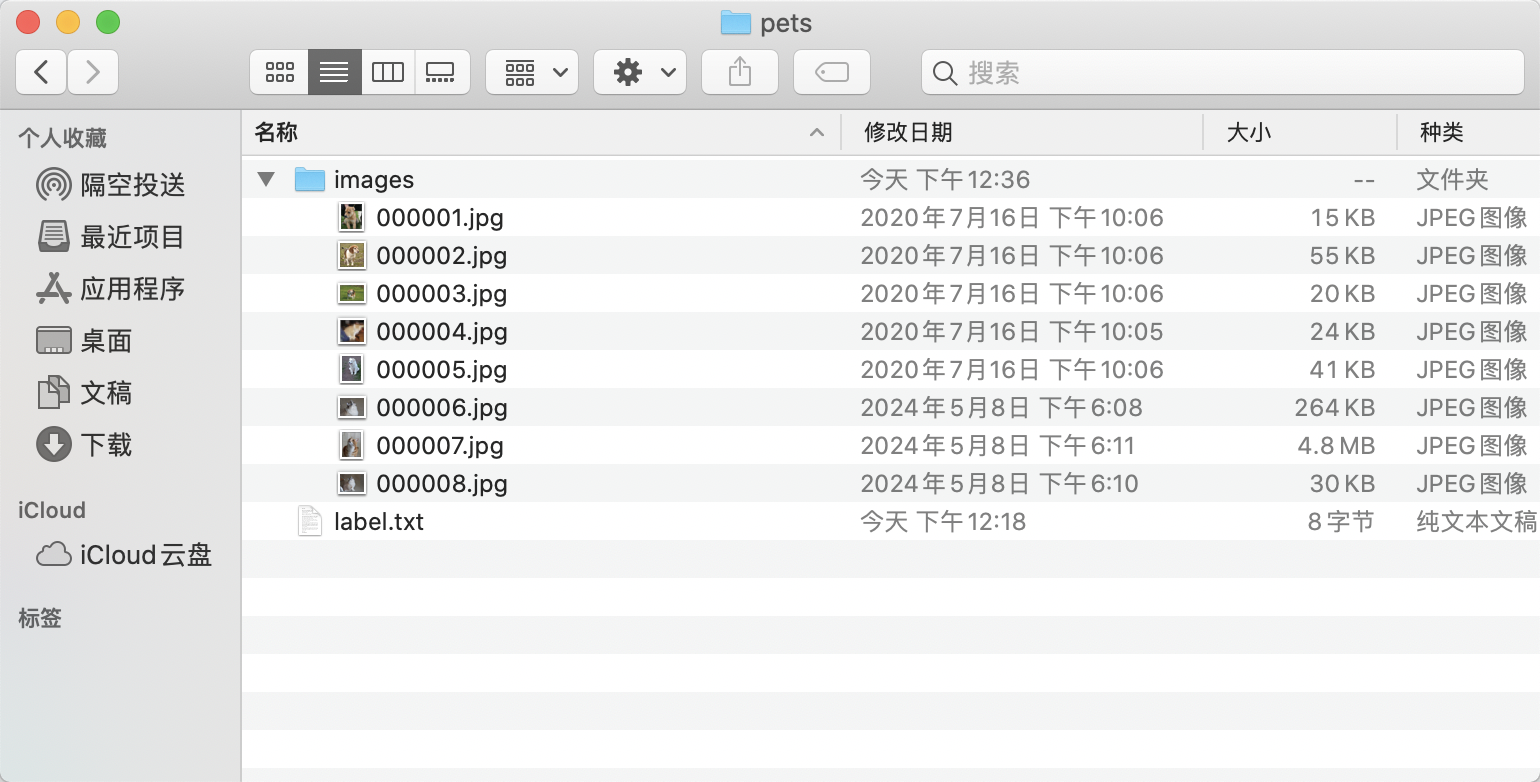Viewport: 1540px width, 782px height.
Task: Click the iCloud sidebar section heading
Action: [x=52, y=510]
